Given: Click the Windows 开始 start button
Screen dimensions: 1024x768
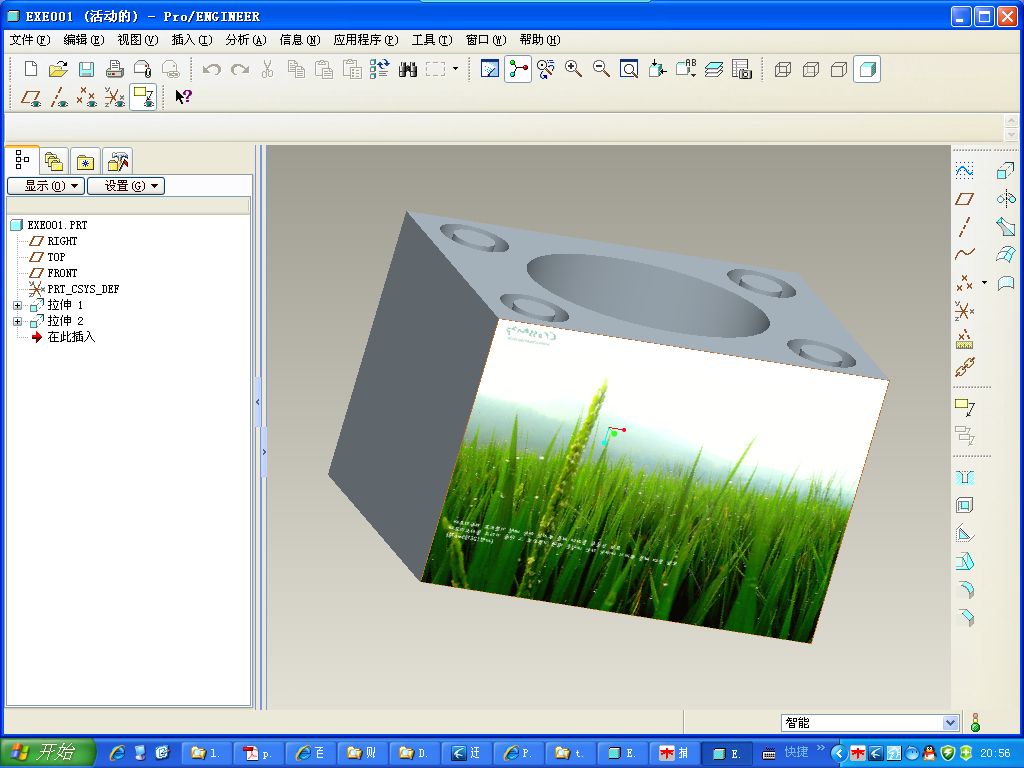Looking at the screenshot, I should 47,752.
